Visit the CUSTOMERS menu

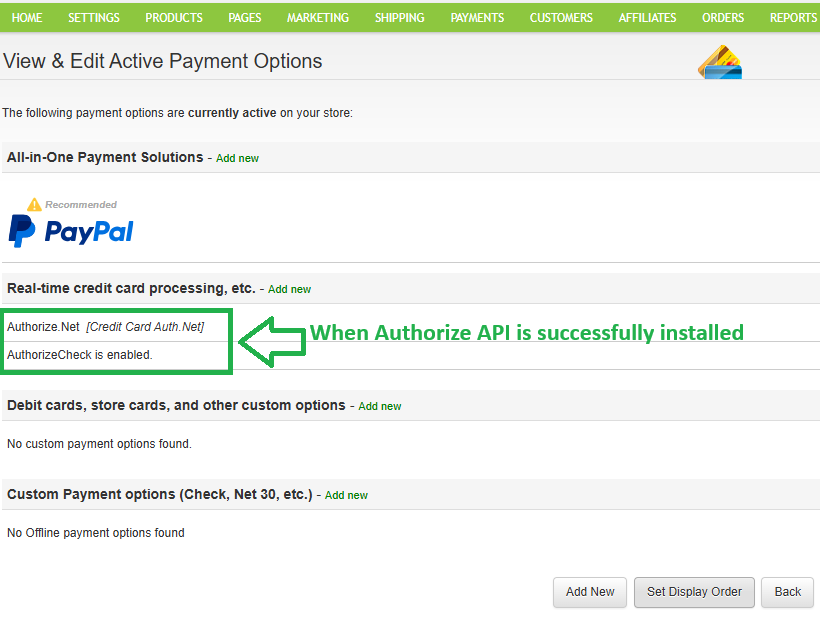560,17
